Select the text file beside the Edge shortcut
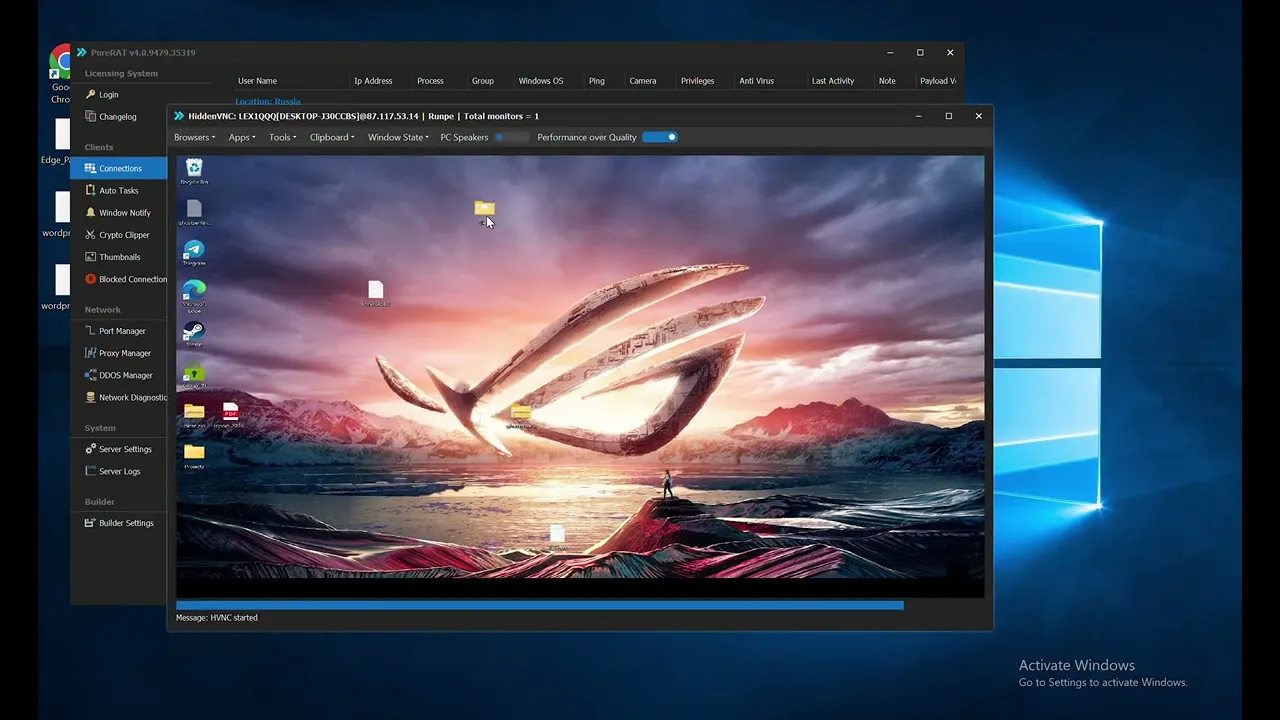 375,291
